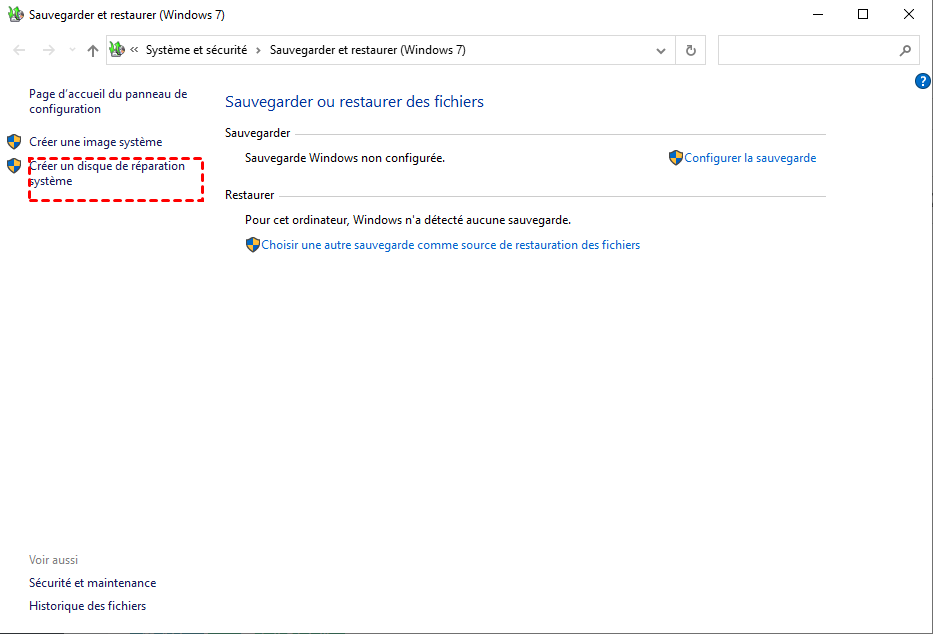Viewport: 933px width, 634px height.
Task: Open the Système et sécurité breadcrumb
Action: 196,50
